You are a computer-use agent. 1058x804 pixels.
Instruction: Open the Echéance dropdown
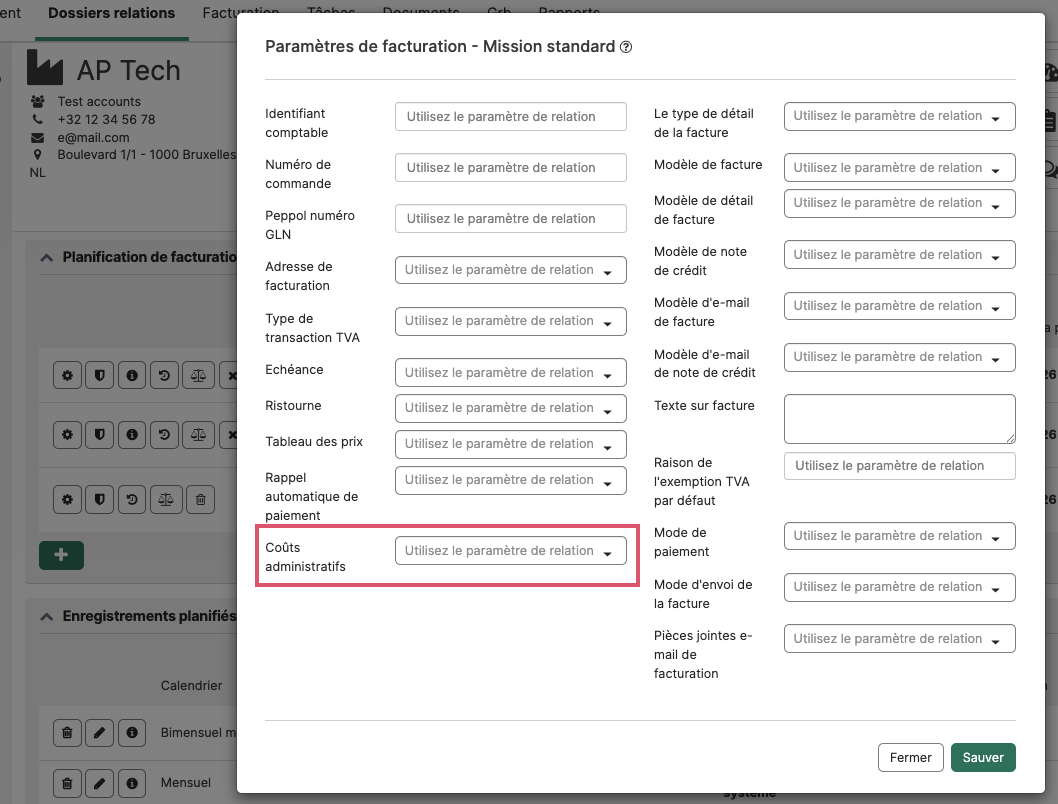coord(511,372)
